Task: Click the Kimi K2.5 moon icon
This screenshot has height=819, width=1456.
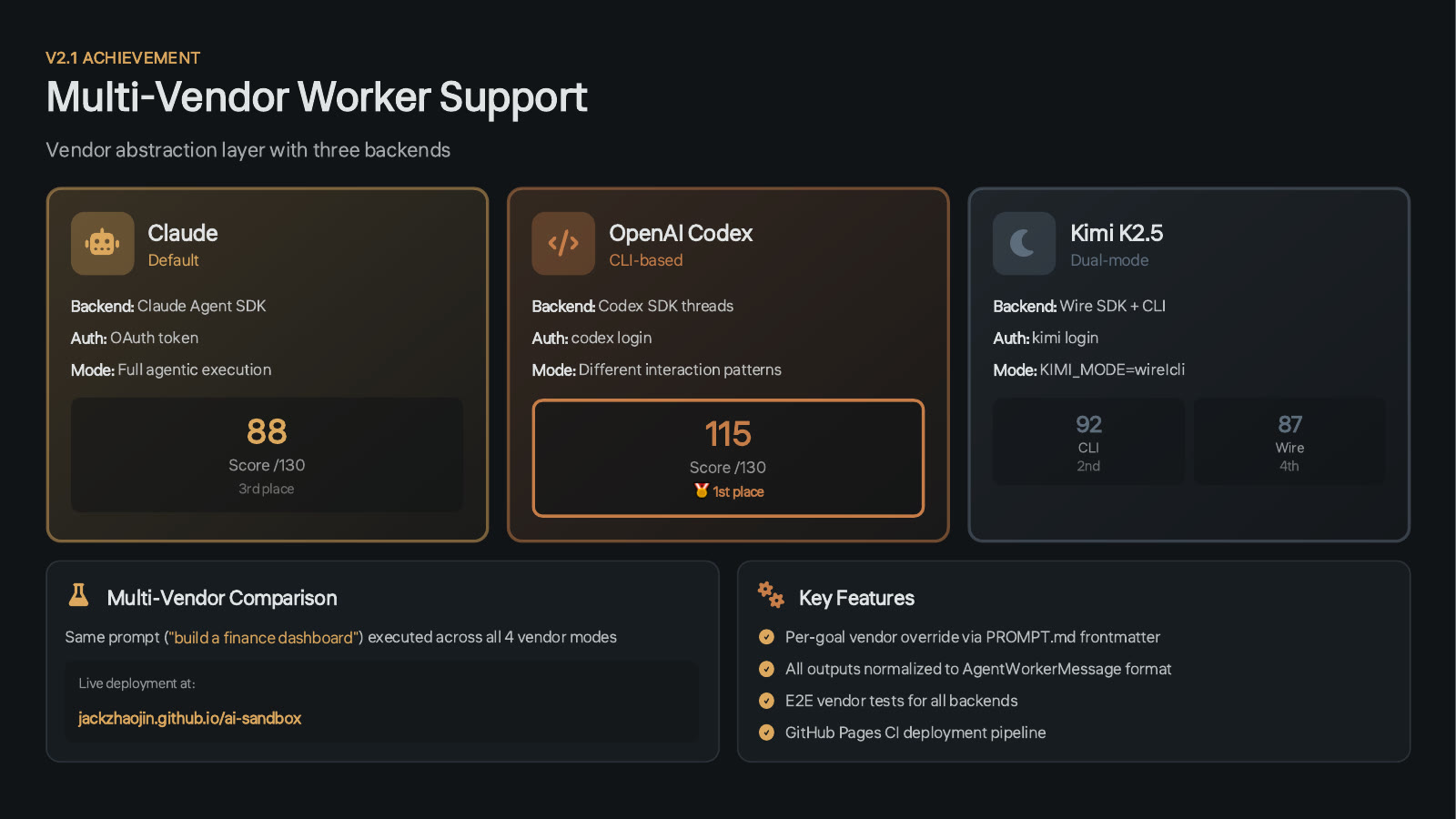Action: (1024, 243)
